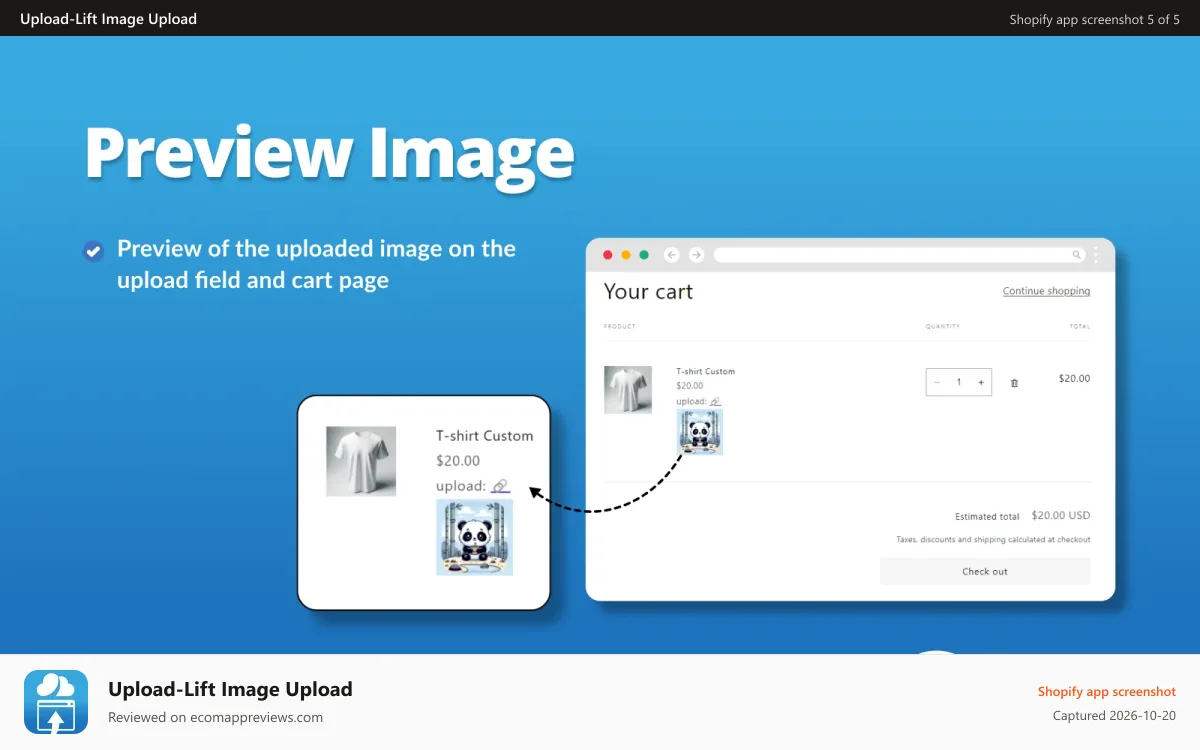Screen dimensions: 1200x750
Task: Click the checkmark bullet beside the Preview text
Action: [x=93, y=251]
